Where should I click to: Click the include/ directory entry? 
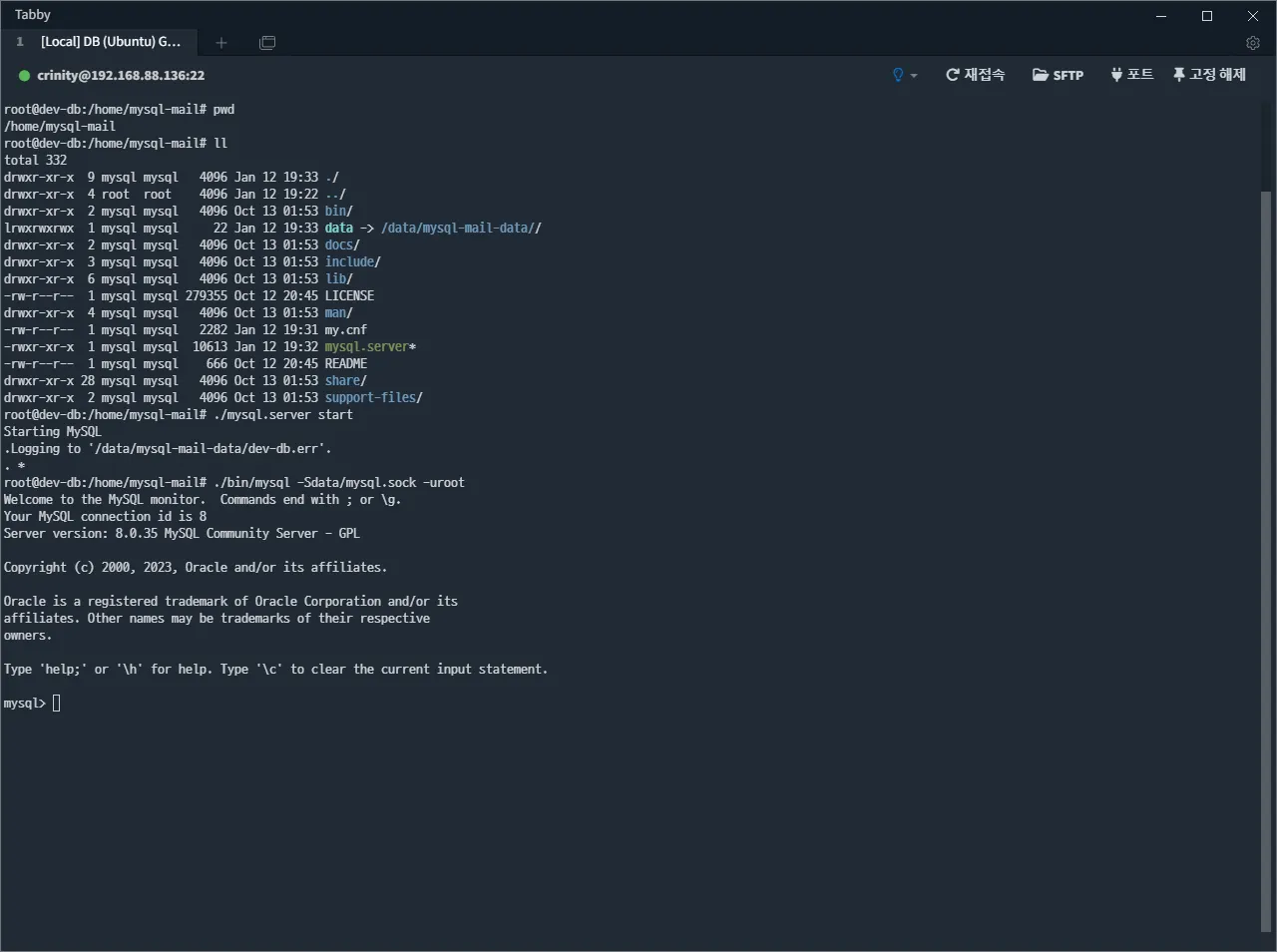tap(353, 262)
